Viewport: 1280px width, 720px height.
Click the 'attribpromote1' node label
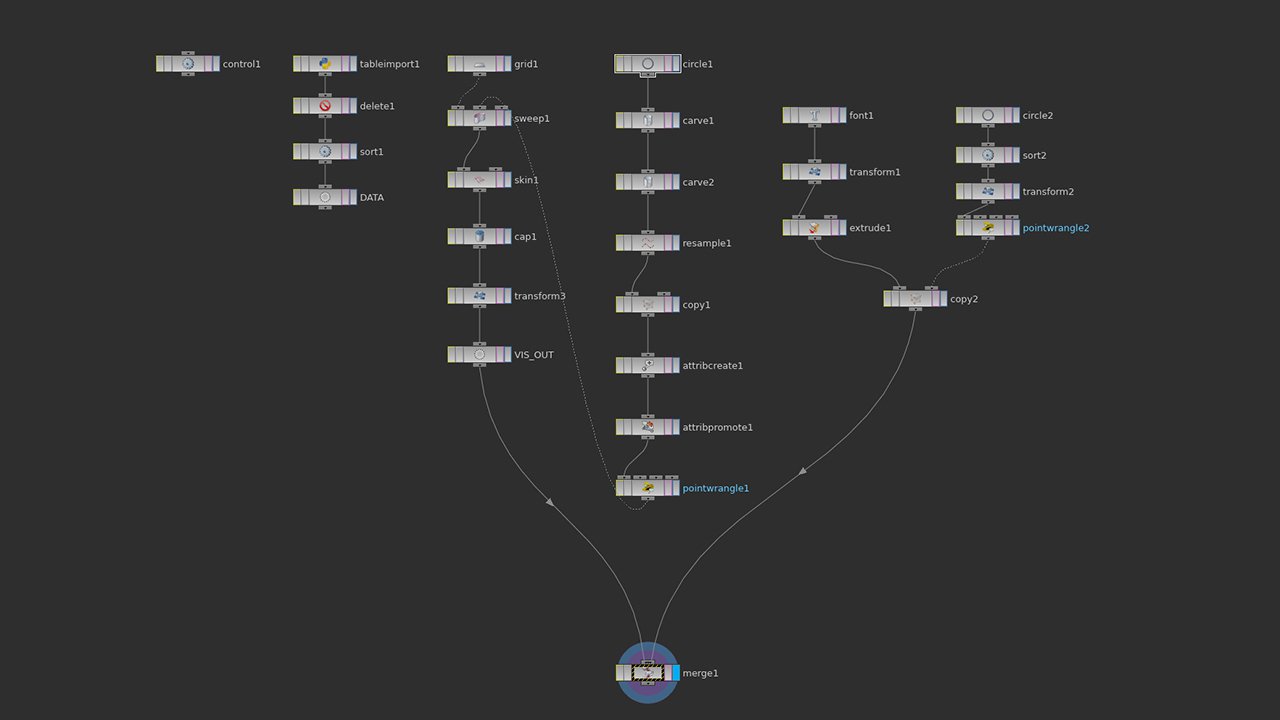(x=718, y=428)
